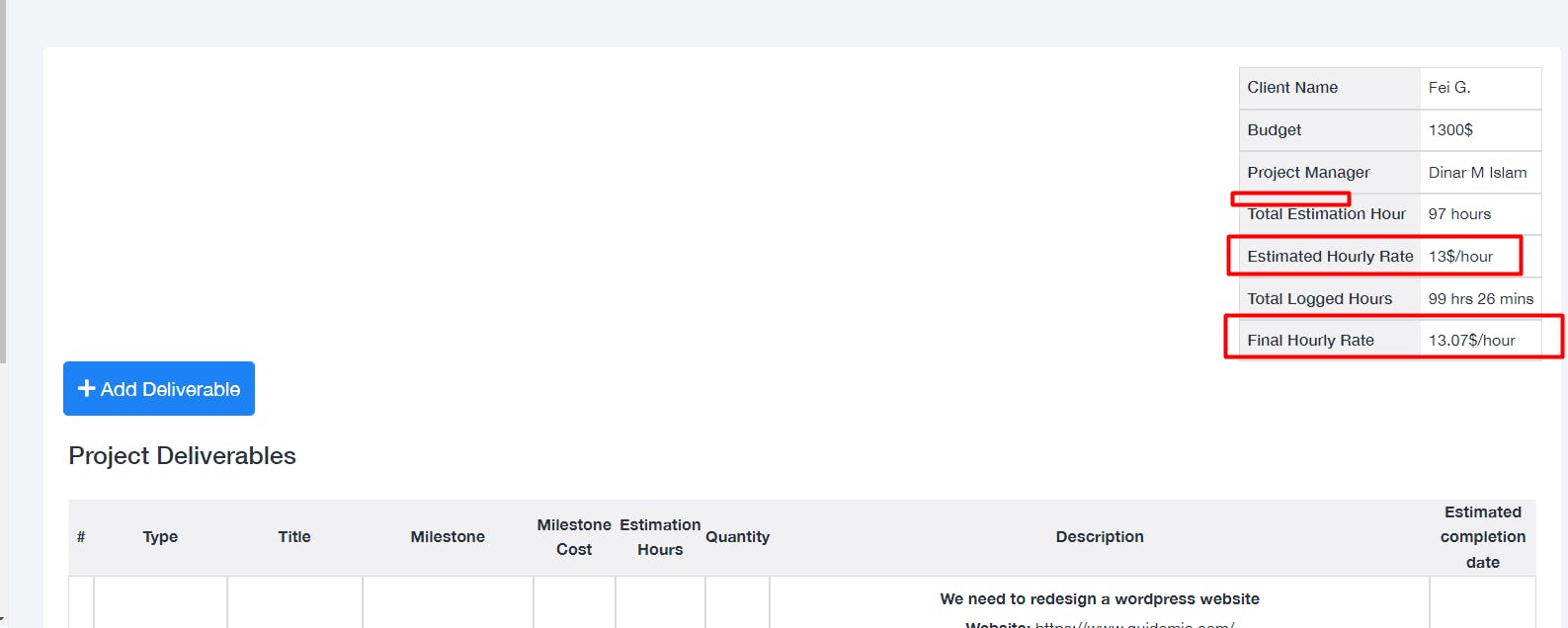Click the Description column header
The image size is (1568, 628).
pyautogui.click(x=1100, y=537)
